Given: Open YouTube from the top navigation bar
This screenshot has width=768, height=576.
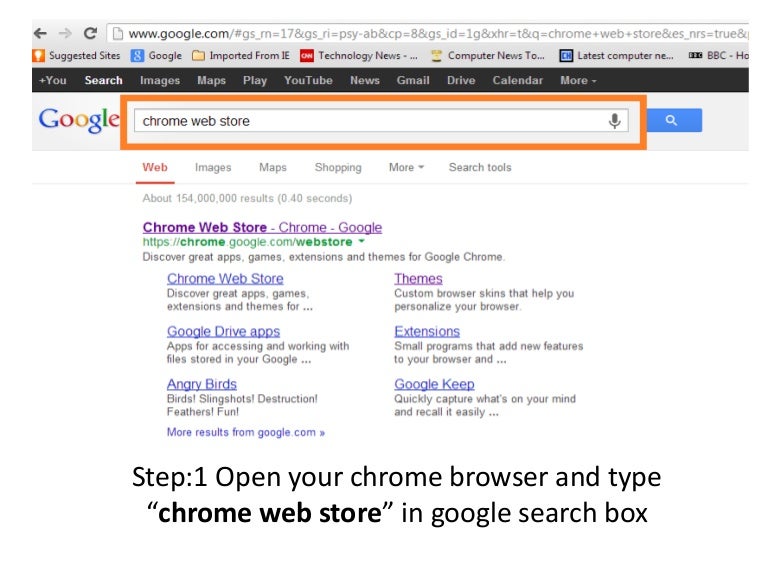Looking at the screenshot, I should coord(308,80).
